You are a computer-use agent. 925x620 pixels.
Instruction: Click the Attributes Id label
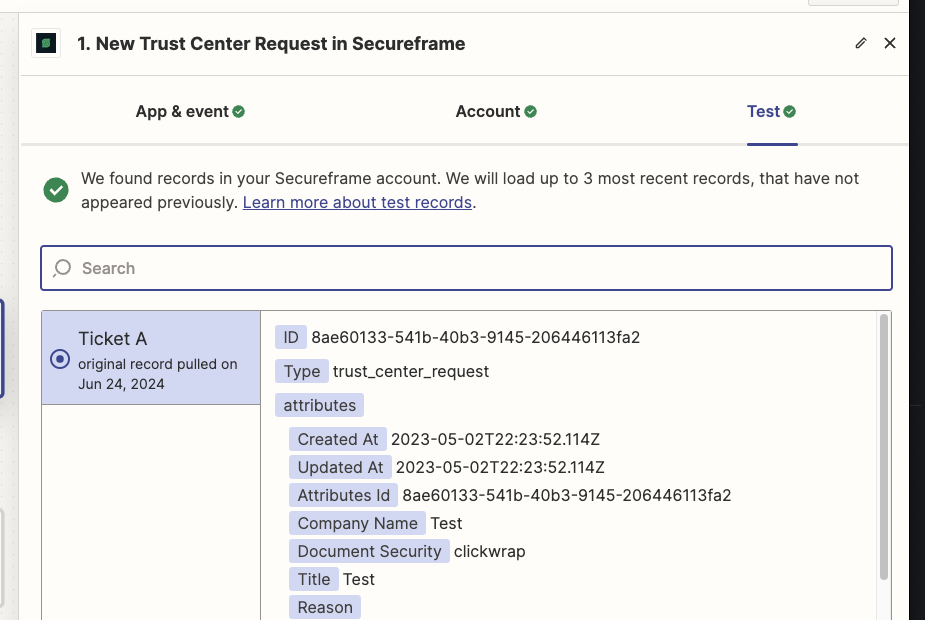click(x=343, y=496)
